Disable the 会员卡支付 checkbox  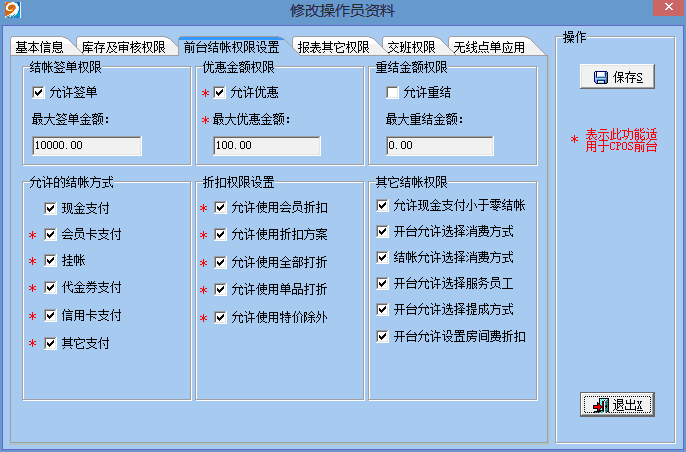click(51, 235)
